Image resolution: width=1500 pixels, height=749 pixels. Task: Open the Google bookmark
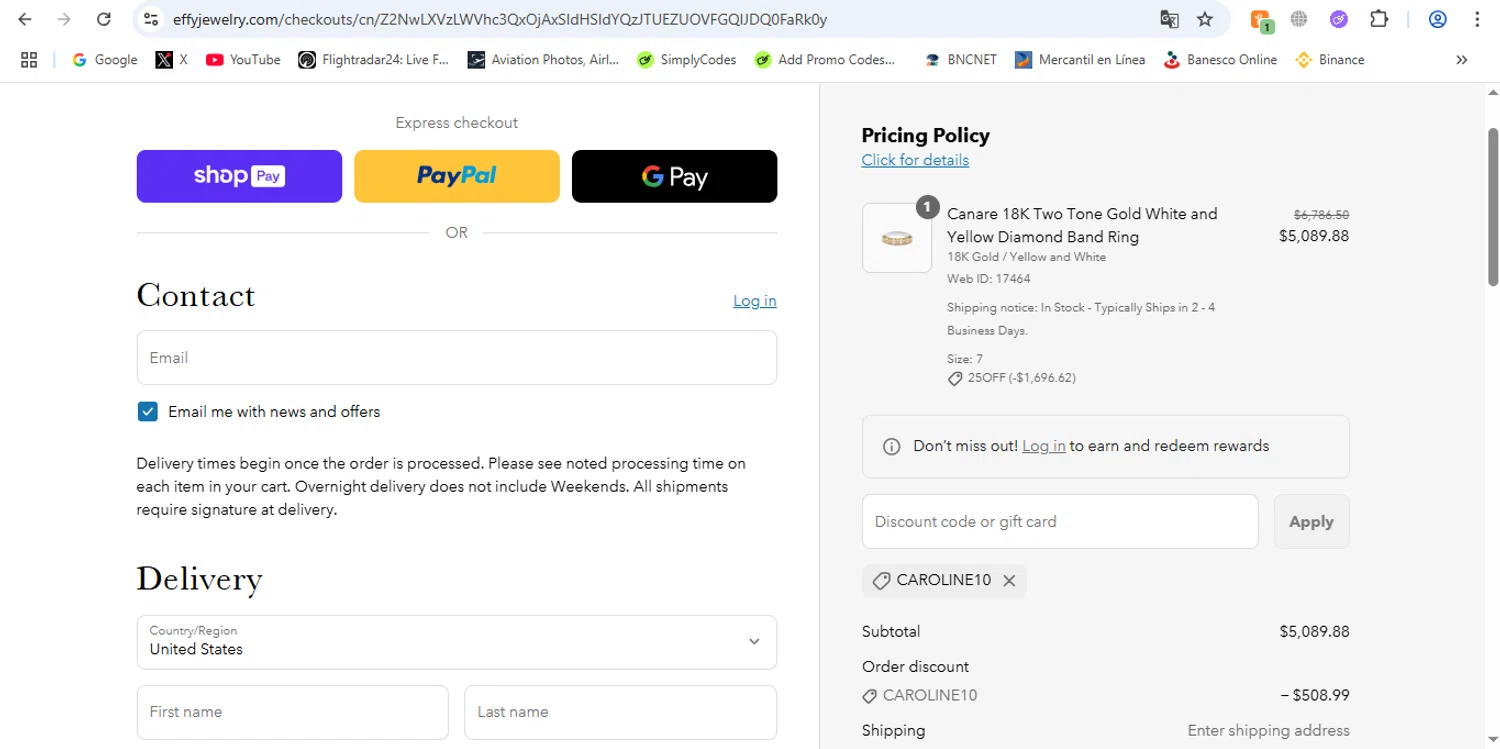105,60
